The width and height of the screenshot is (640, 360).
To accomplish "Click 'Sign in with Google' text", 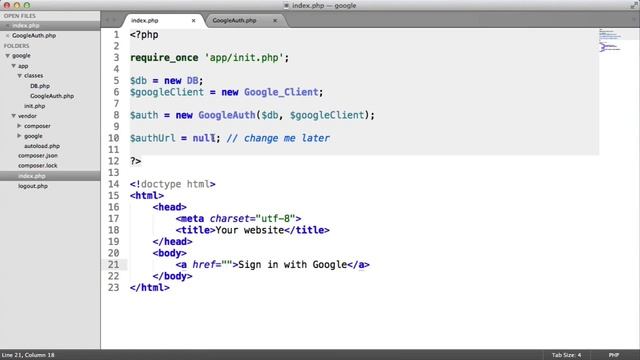I will tap(292, 265).
